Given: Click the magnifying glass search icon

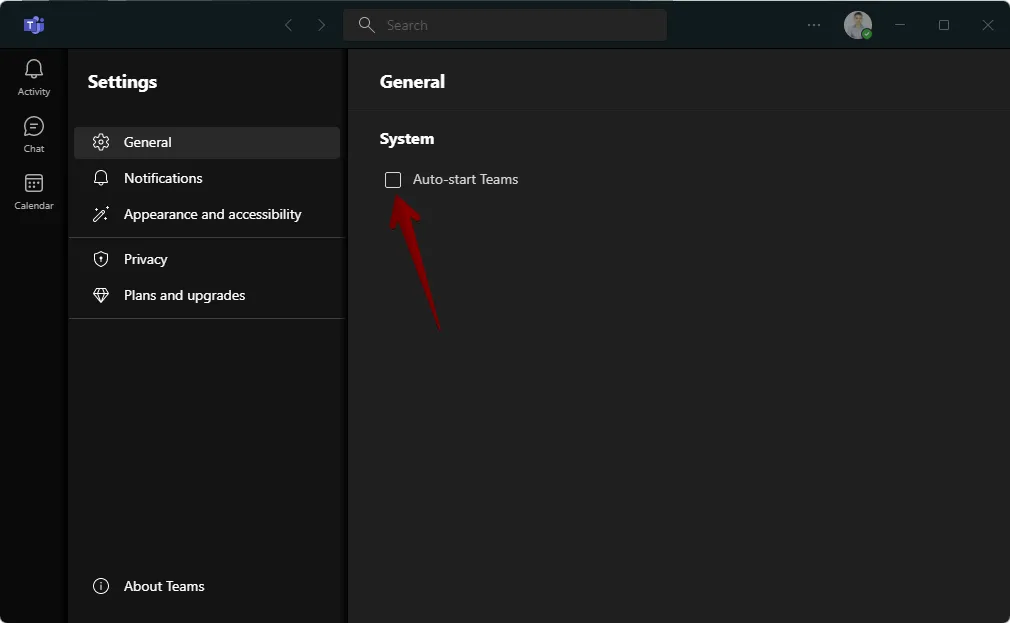Looking at the screenshot, I should (x=366, y=25).
